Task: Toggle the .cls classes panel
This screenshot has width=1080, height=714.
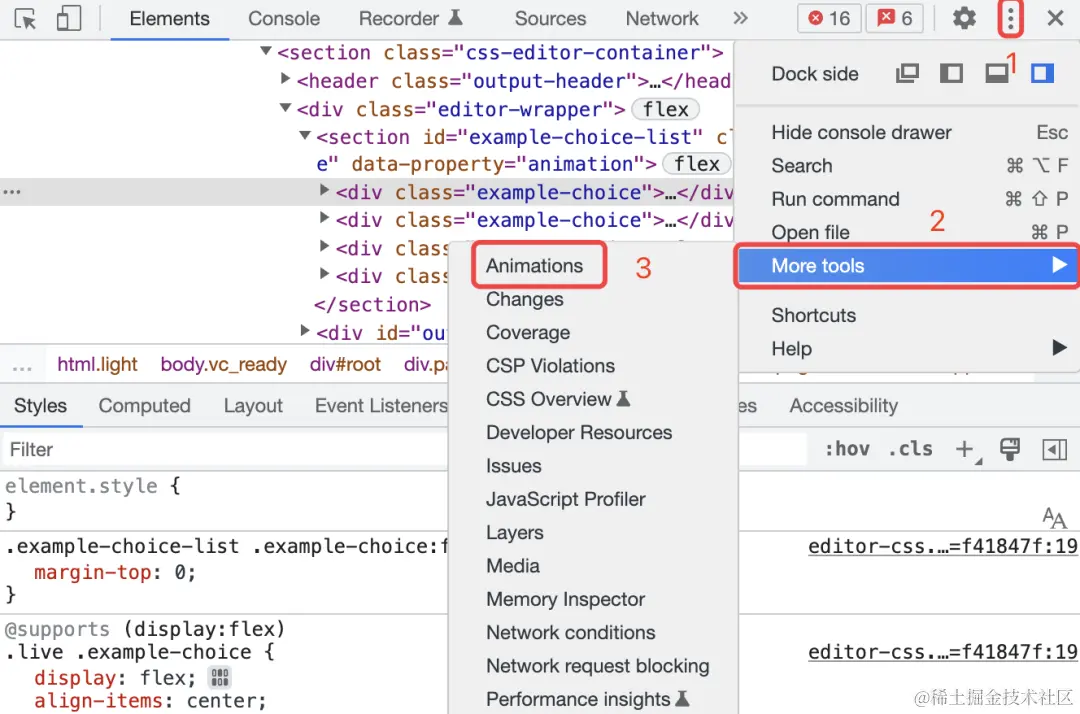Action: pos(911,449)
